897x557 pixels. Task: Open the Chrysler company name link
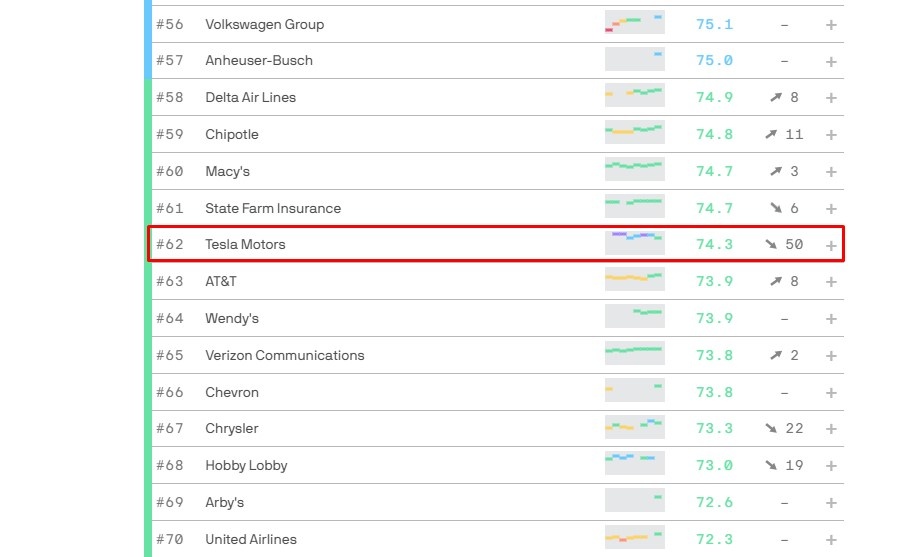pyautogui.click(x=232, y=428)
